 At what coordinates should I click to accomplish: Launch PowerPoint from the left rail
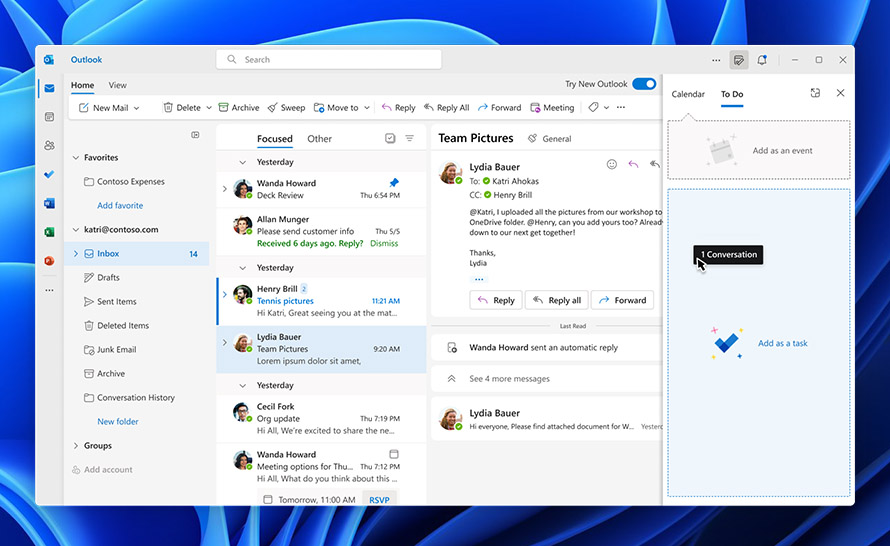(x=49, y=261)
